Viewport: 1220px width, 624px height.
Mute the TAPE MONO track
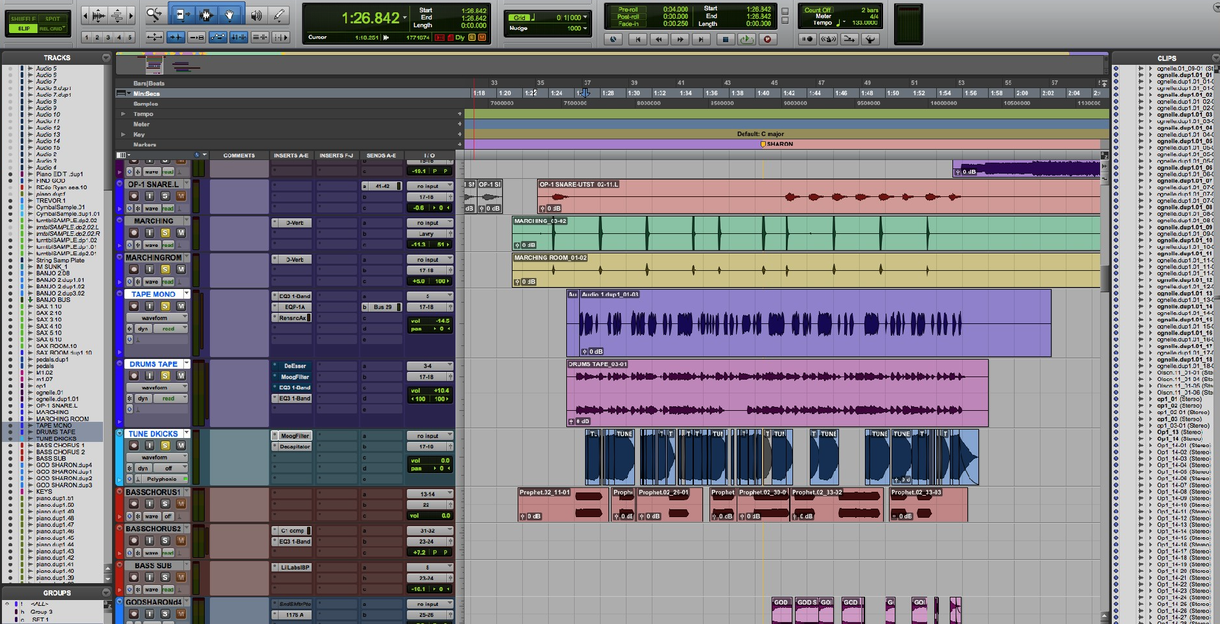coord(181,306)
